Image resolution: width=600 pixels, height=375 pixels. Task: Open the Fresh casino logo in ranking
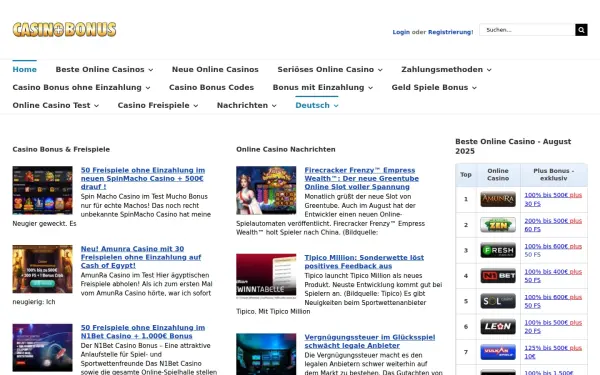[498, 250]
